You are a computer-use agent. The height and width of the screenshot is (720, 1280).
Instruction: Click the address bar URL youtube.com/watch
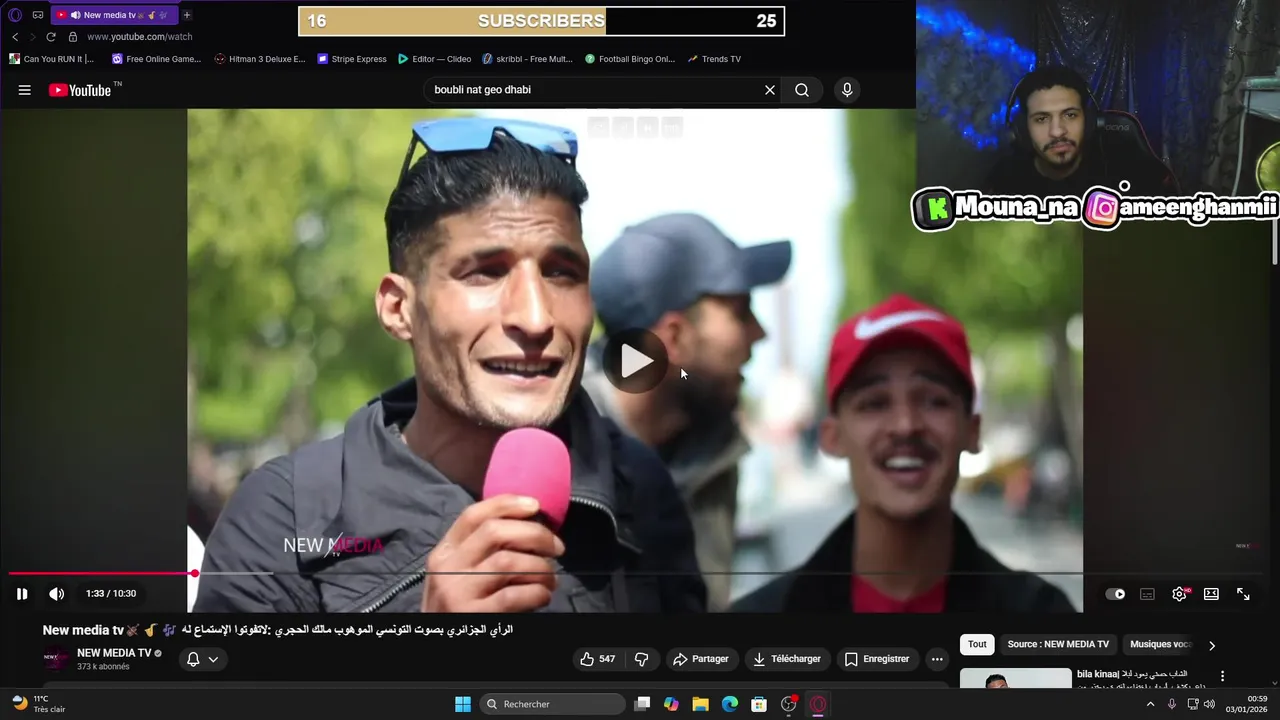click(140, 37)
